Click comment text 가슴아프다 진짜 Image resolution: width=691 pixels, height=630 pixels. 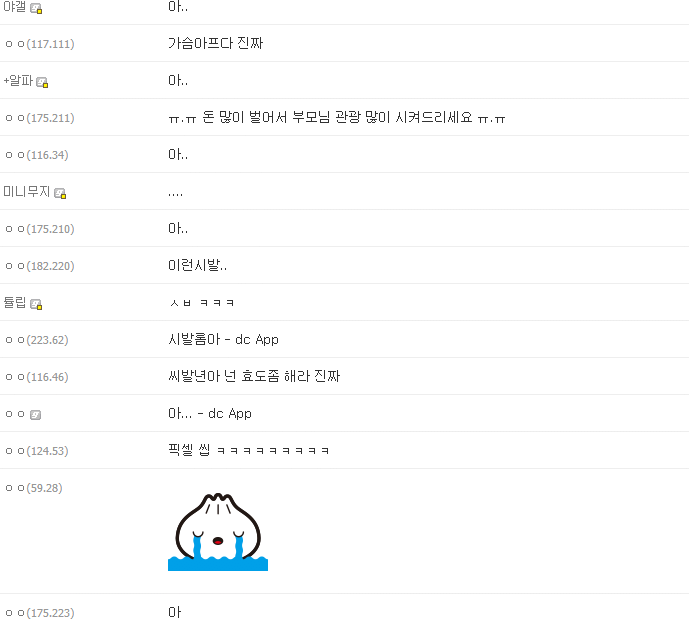click(x=215, y=43)
